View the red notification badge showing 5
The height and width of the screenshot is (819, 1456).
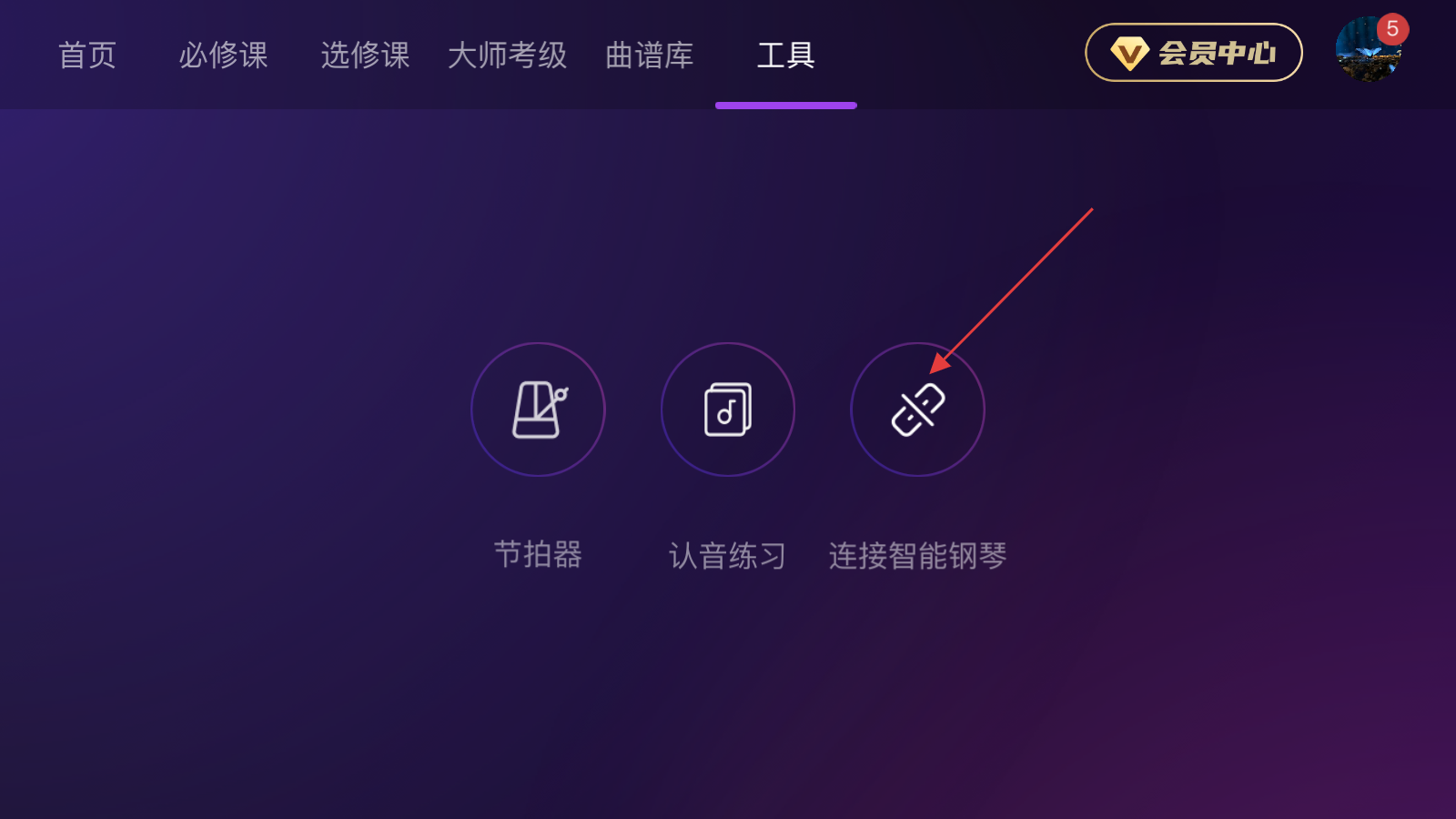(1392, 29)
